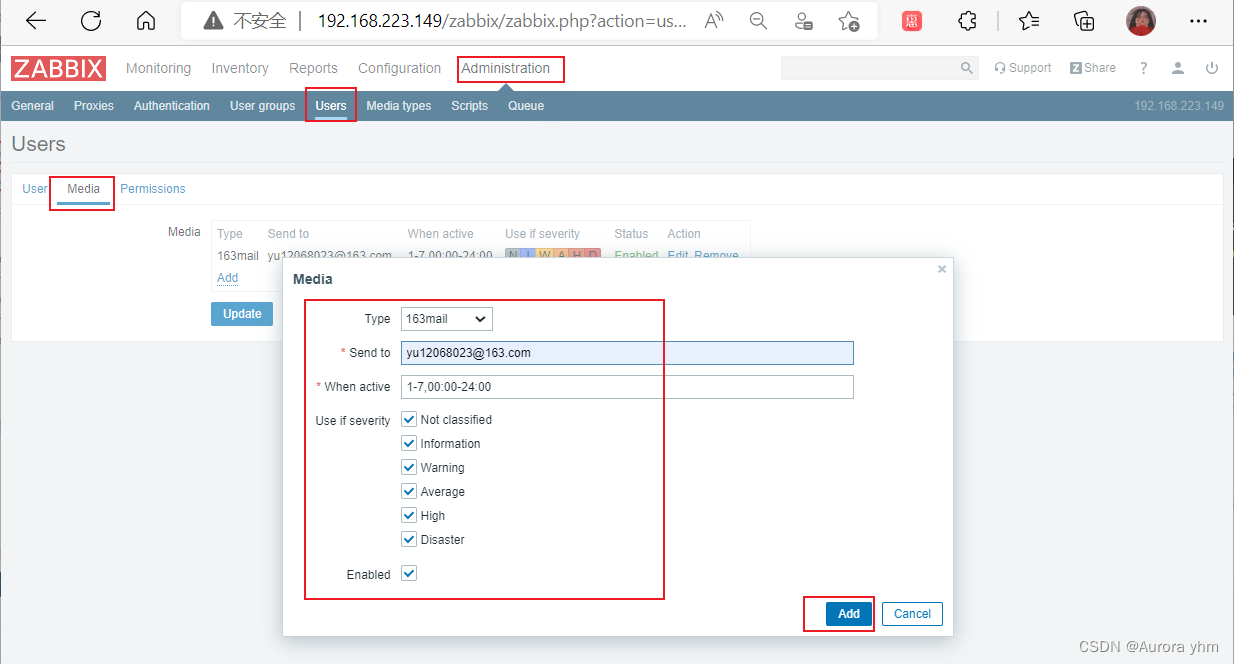Viewport: 1234px width, 664px height.
Task: Go to Media types submenu
Action: coord(399,106)
